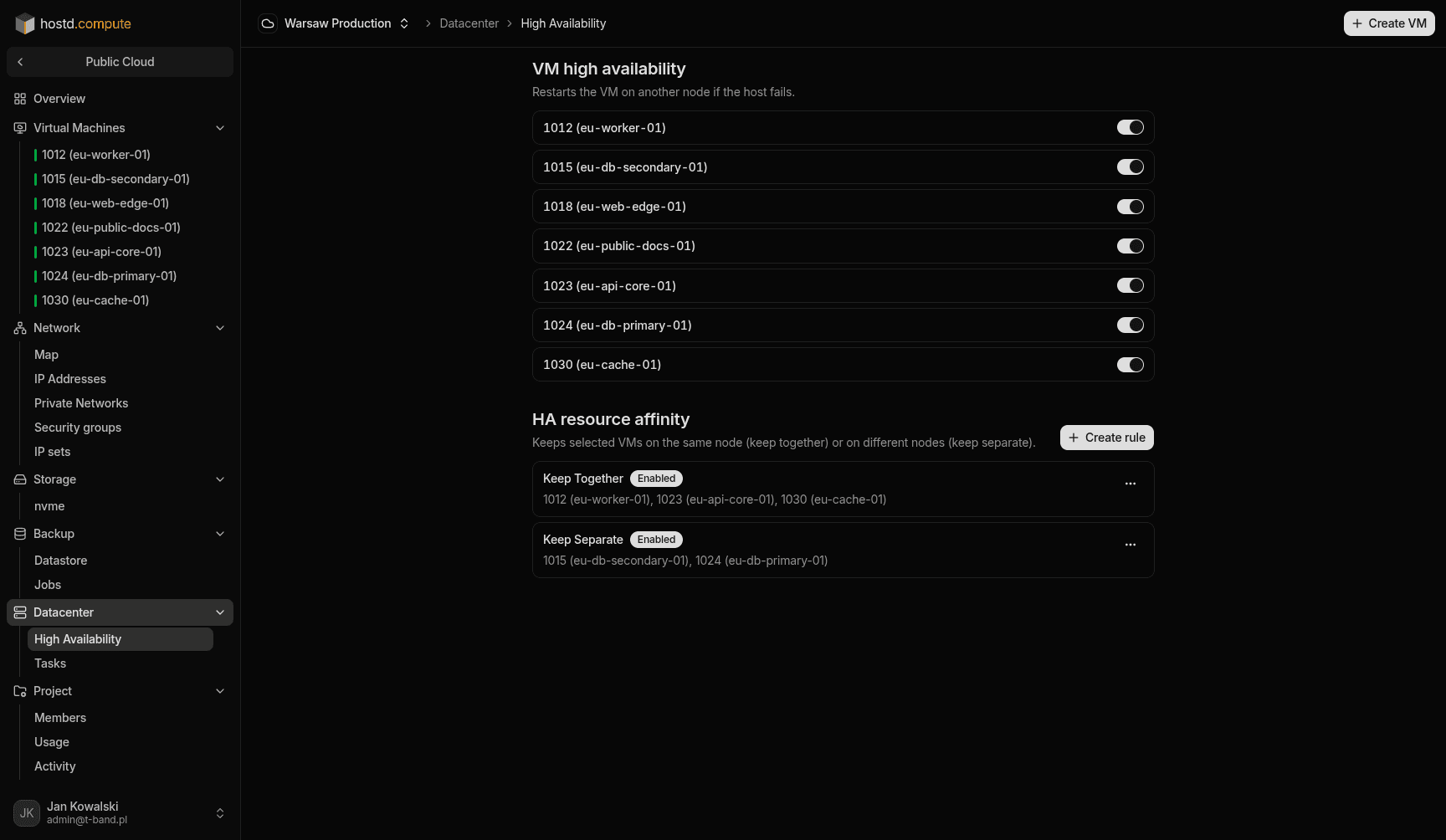This screenshot has width=1446, height=840.
Task: Open Private Networks from sidebar
Action: [120, 403]
